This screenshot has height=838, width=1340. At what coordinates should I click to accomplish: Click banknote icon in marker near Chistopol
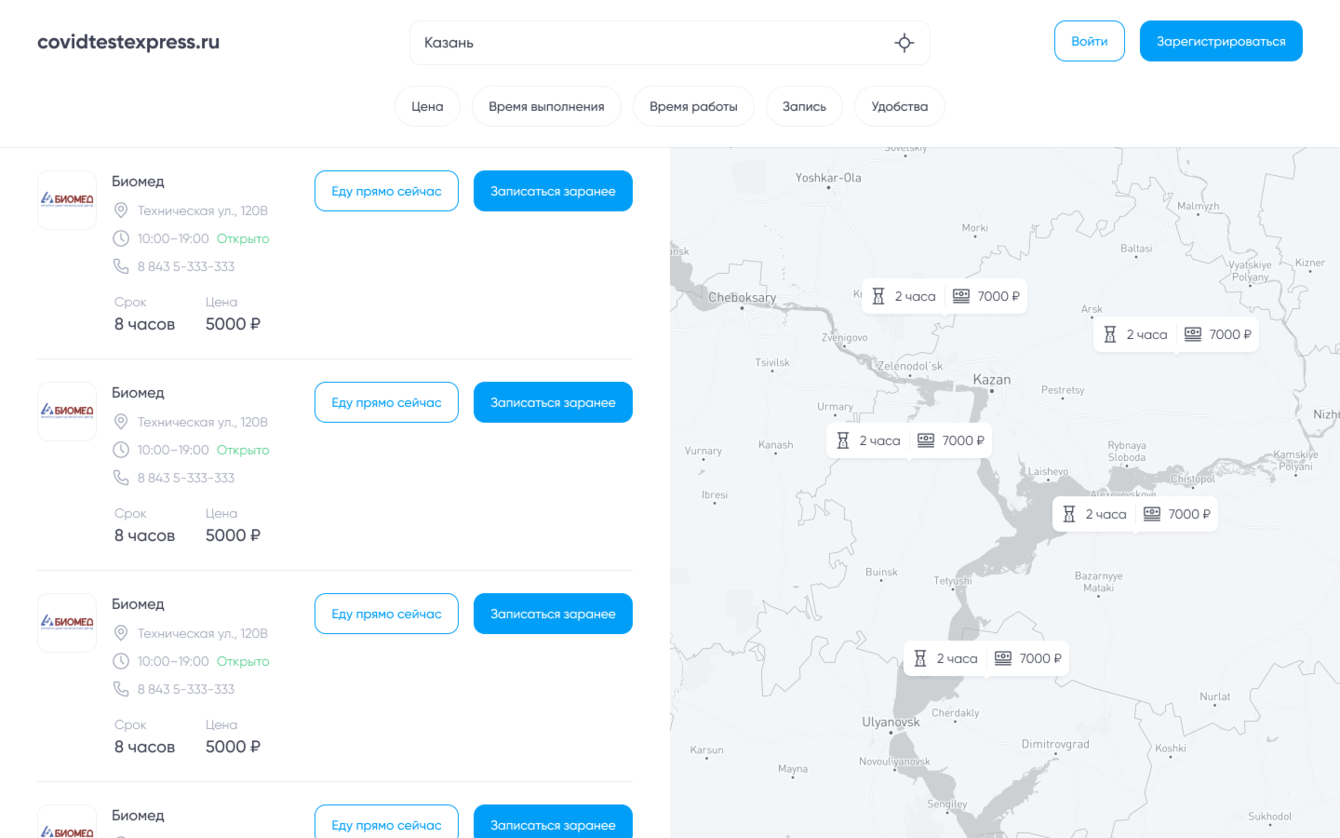pos(1152,514)
